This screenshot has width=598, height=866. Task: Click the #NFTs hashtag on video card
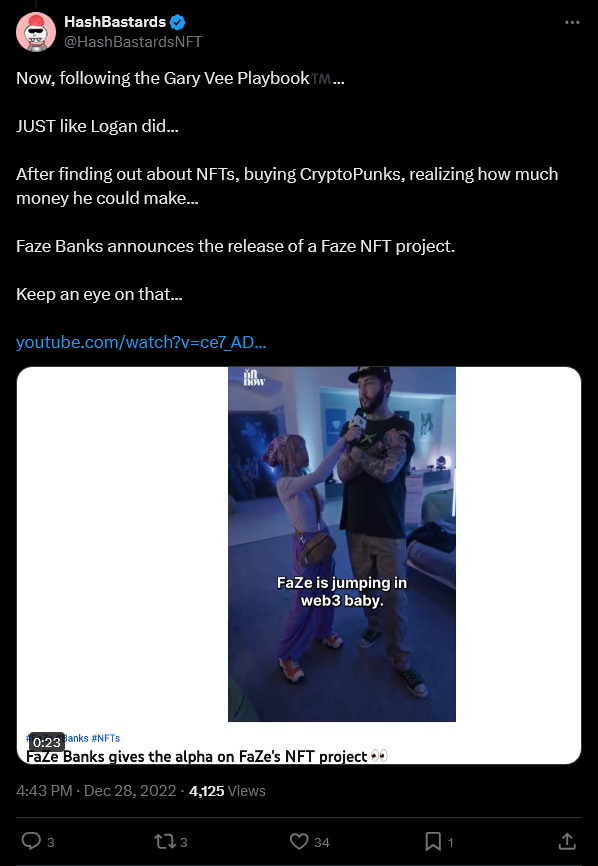point(105,738)
